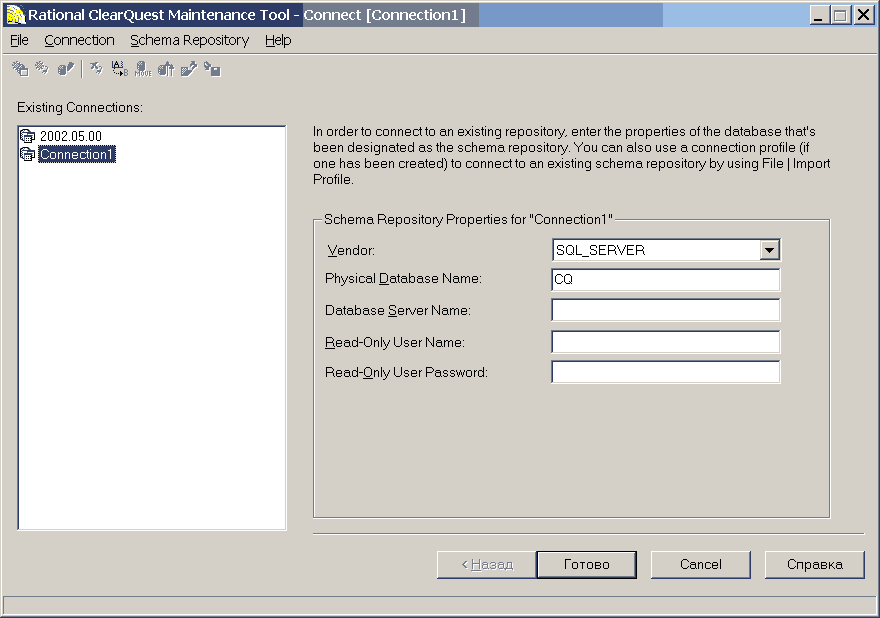The height and width of the screenshot is (618, 880).
Task: Click the Готово finish button
Action: pyautogui.click(x=586, y=564)
